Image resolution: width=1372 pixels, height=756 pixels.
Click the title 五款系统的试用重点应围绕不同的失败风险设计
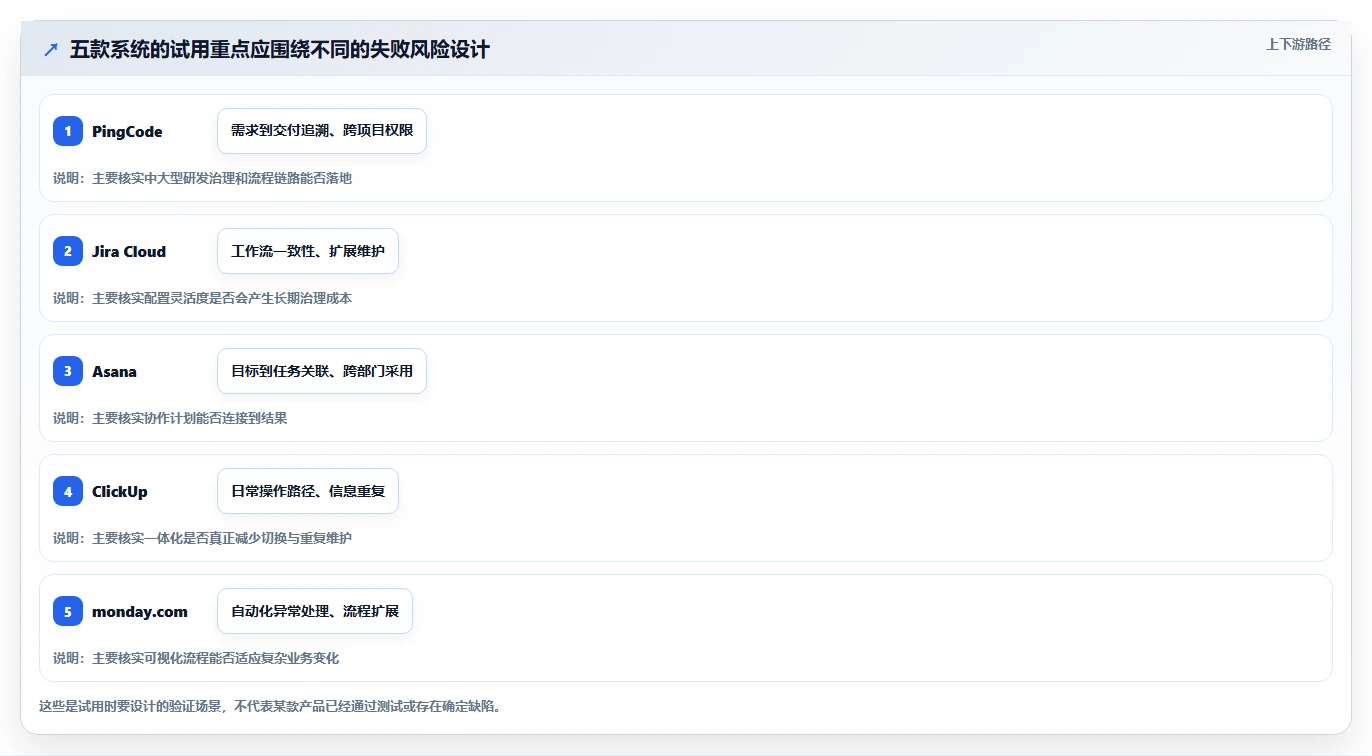[280, 50]
